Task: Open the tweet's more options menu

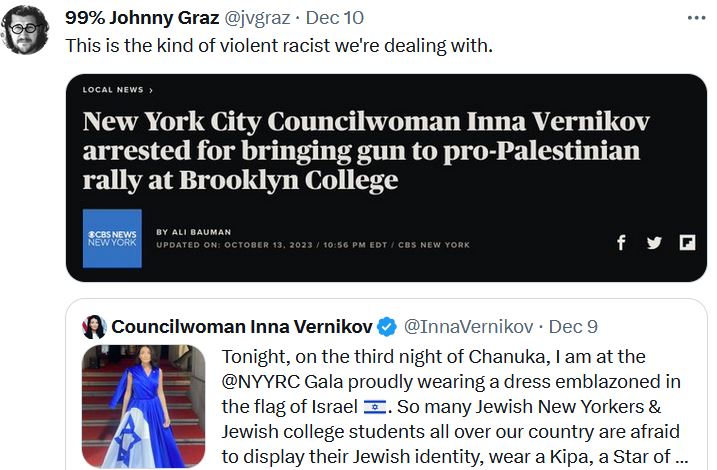Action: click(x=695, y=19)
